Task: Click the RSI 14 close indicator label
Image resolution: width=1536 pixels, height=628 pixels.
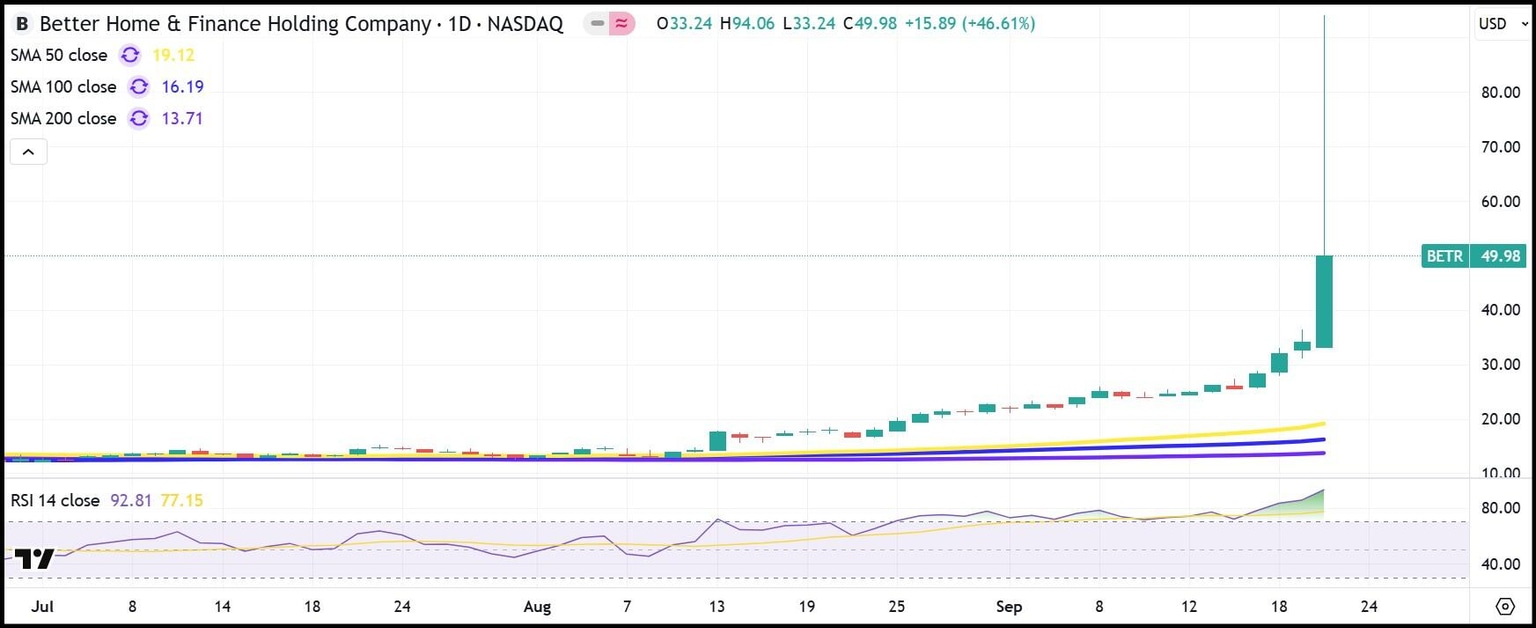Action: point(56,500)
